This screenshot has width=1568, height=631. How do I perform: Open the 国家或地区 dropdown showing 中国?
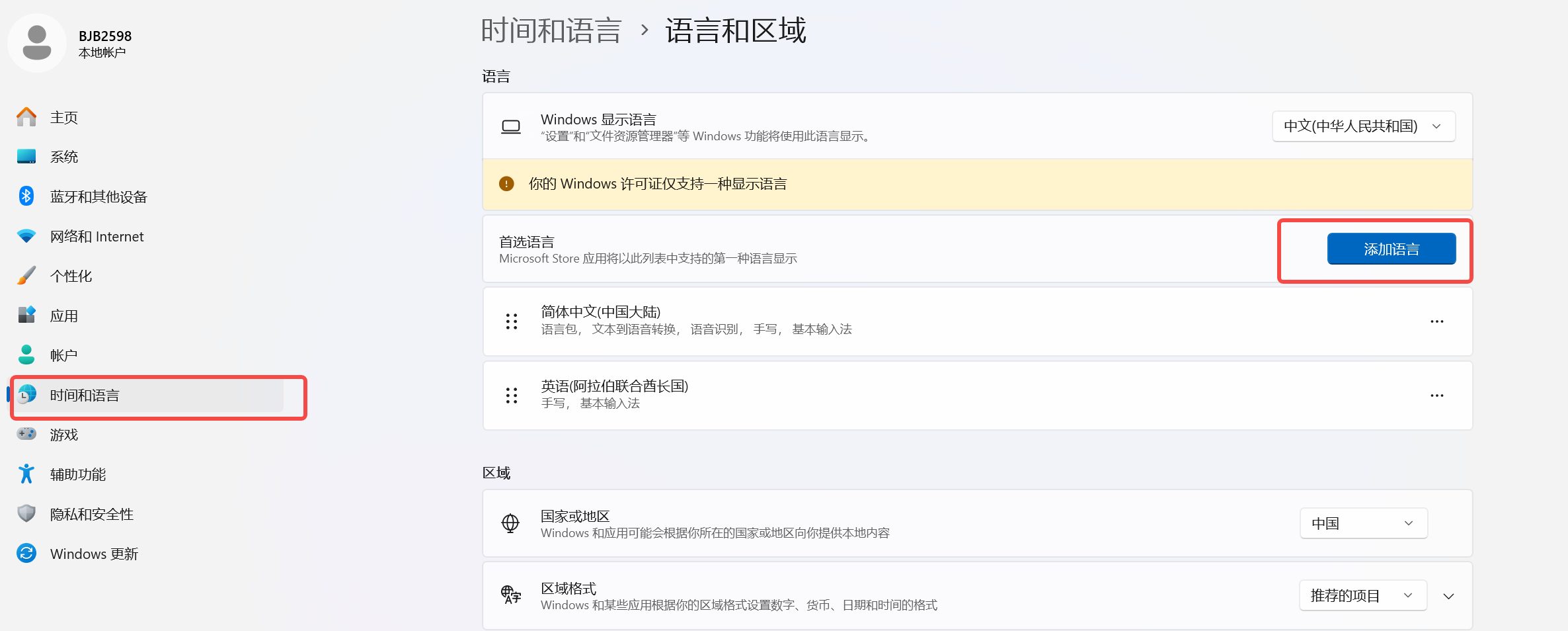1363,523
